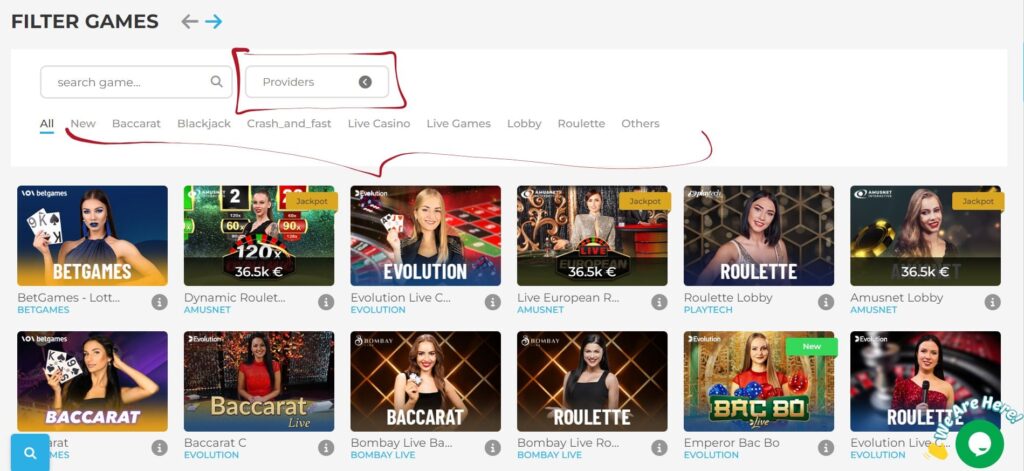The width and height of the screenshot is (1024, 471).
Task: Show info for Live European R... game
Action: (659, 302)
